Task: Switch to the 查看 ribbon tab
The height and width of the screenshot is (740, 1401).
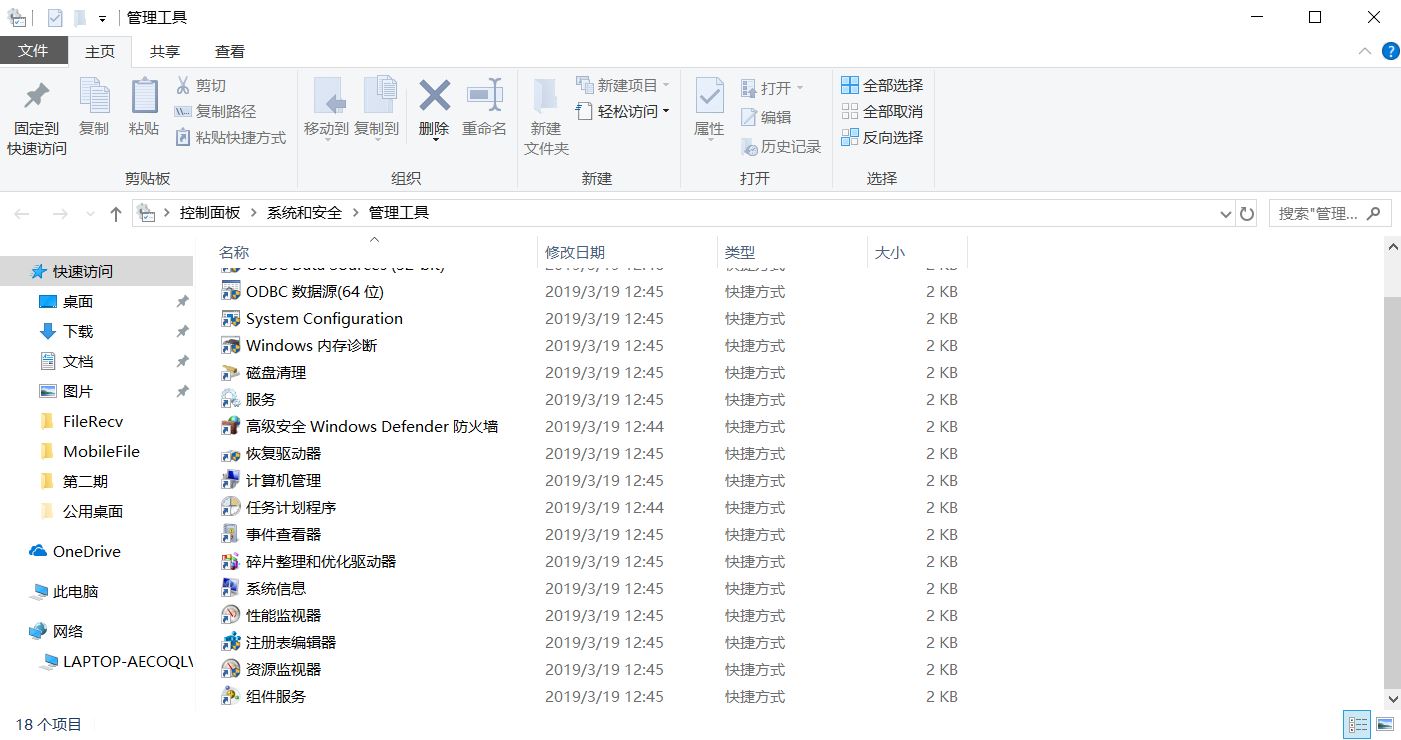Action: click(229, 51)
